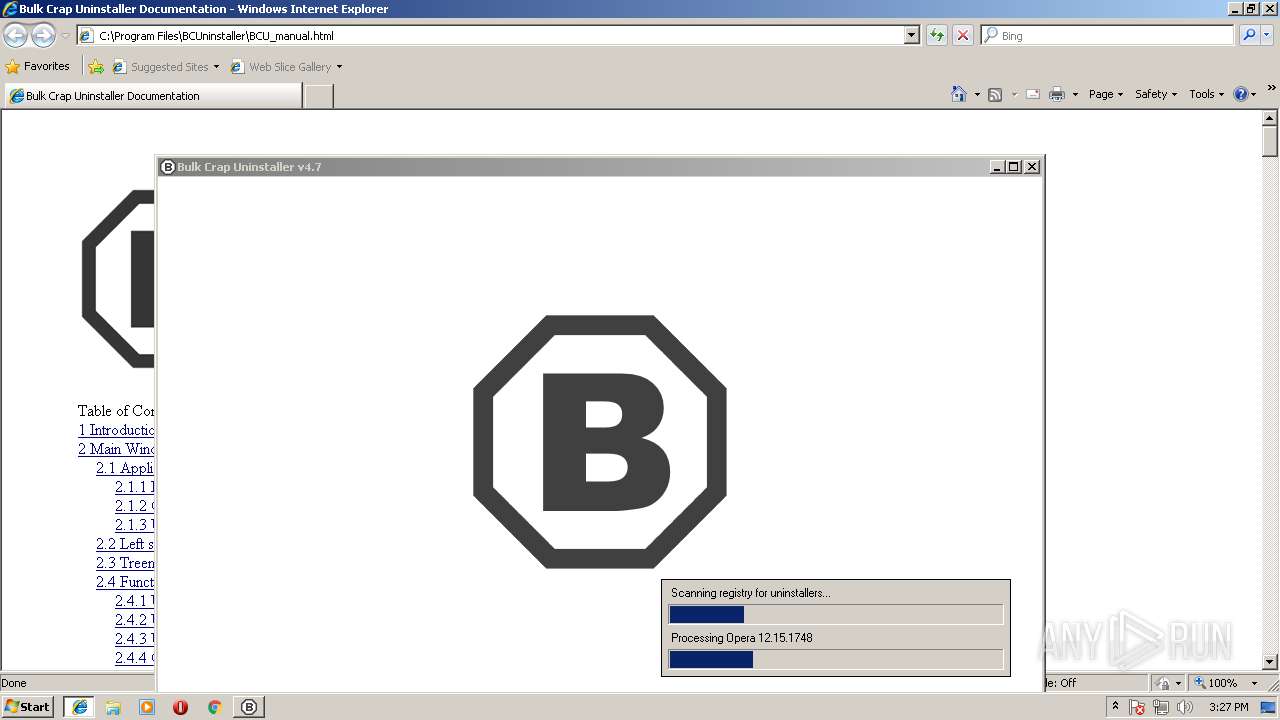Click the IE Back navigation arrow
This screenshot has width=1280, height=720.
16,36
